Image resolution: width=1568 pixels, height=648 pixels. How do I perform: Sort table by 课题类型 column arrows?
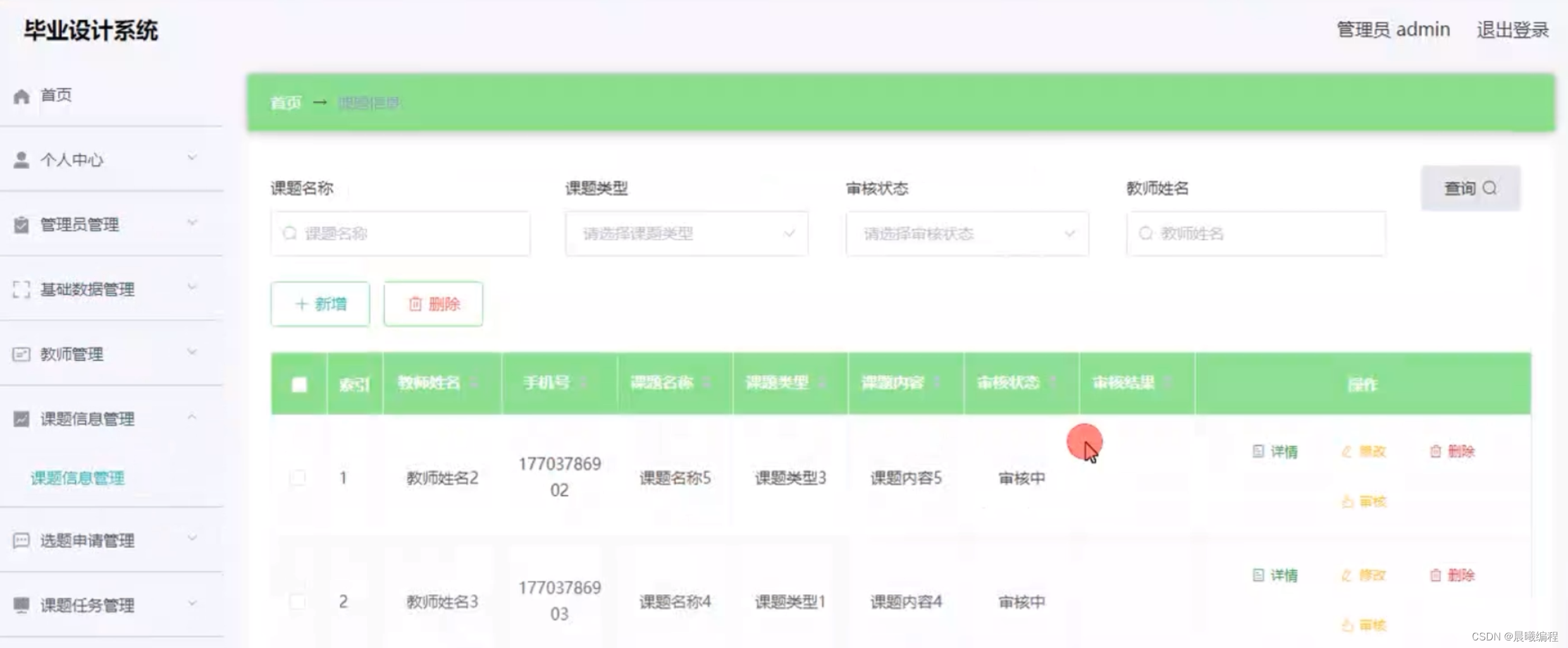tap(822, 383)
